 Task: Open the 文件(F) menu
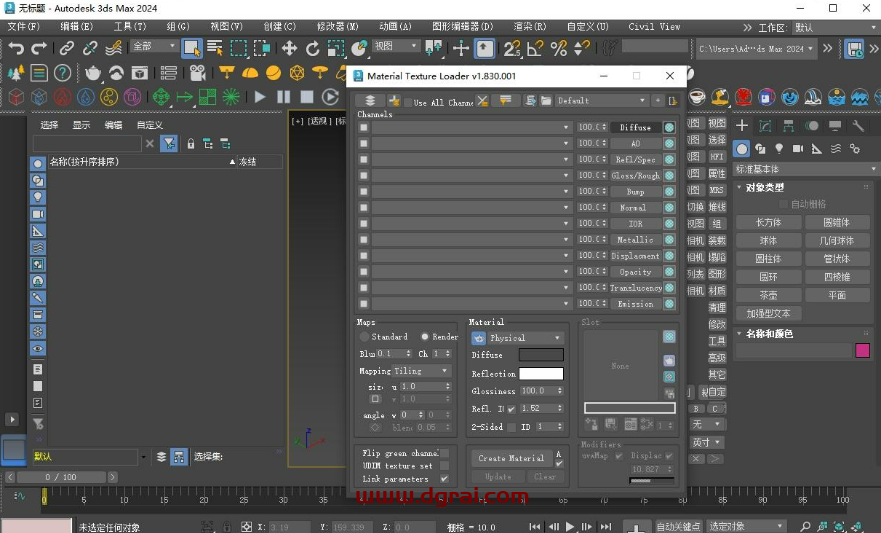[24, 26]
